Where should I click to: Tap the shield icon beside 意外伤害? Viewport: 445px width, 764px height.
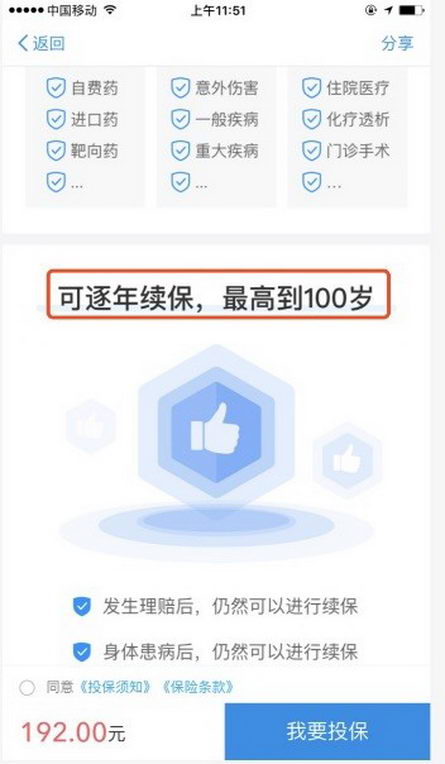click(180, 88)
